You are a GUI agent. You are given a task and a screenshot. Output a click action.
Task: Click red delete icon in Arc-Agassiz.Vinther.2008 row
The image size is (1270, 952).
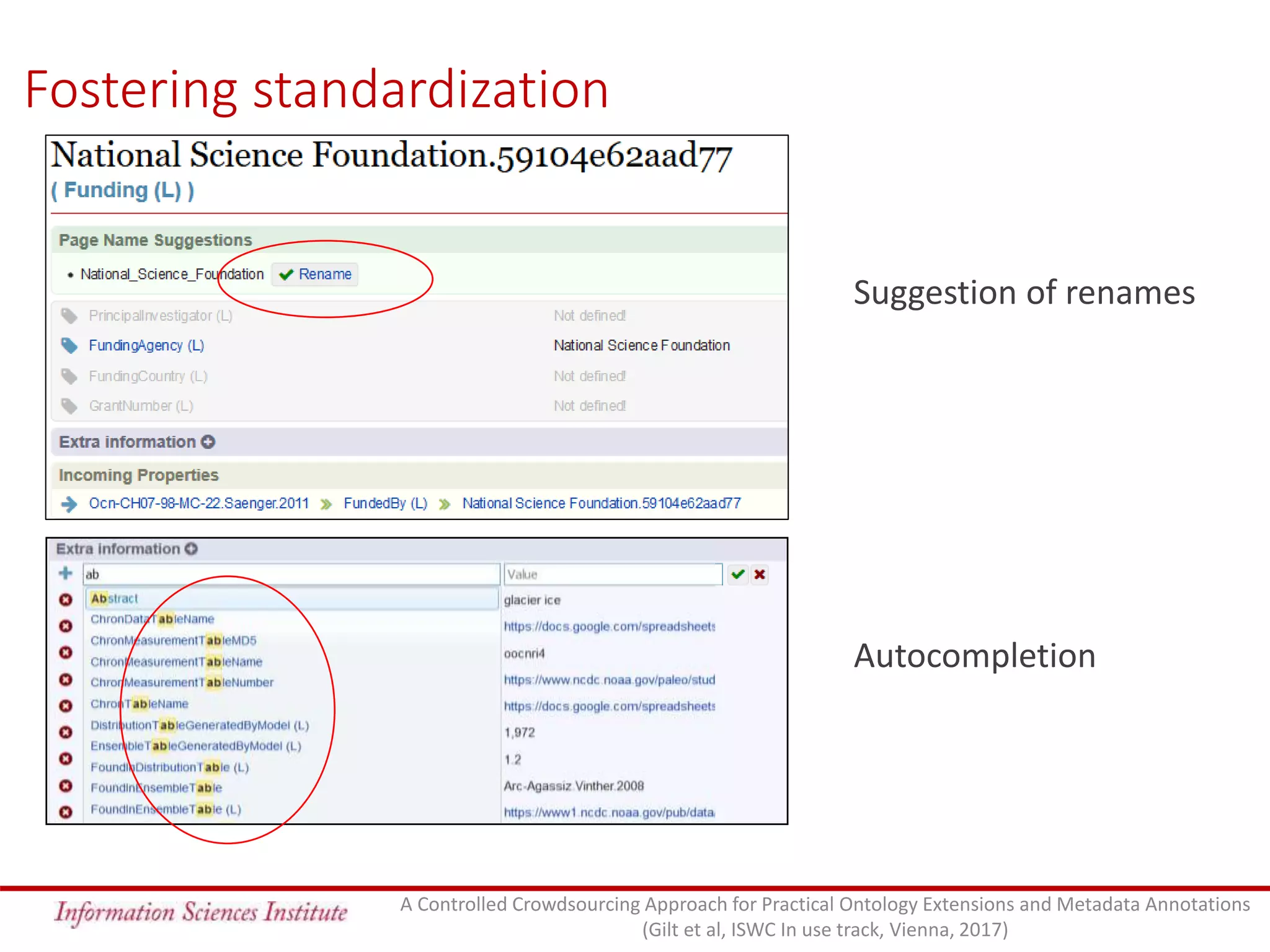point(66,786)
